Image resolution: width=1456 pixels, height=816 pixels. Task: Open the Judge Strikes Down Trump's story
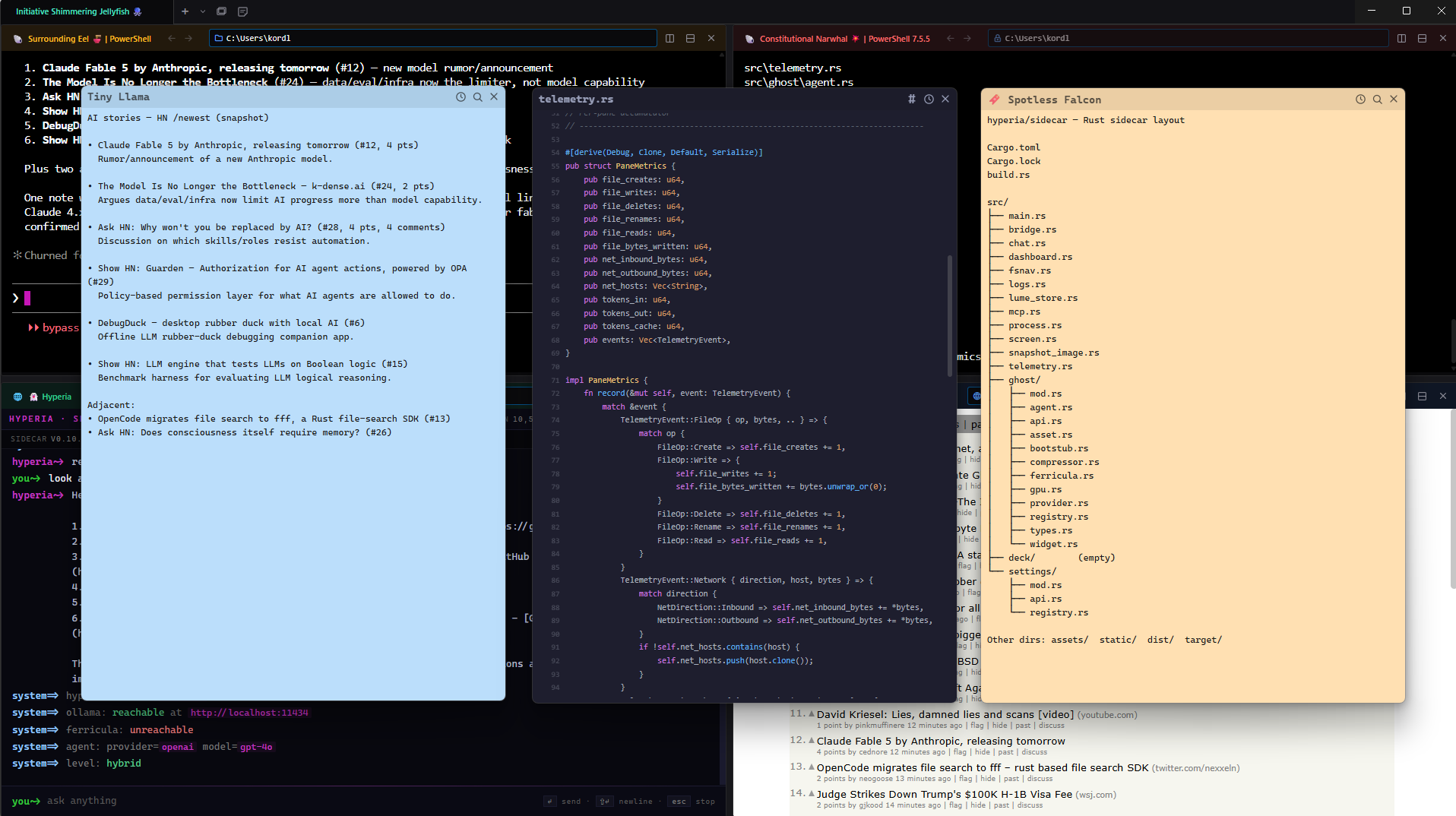944,794
